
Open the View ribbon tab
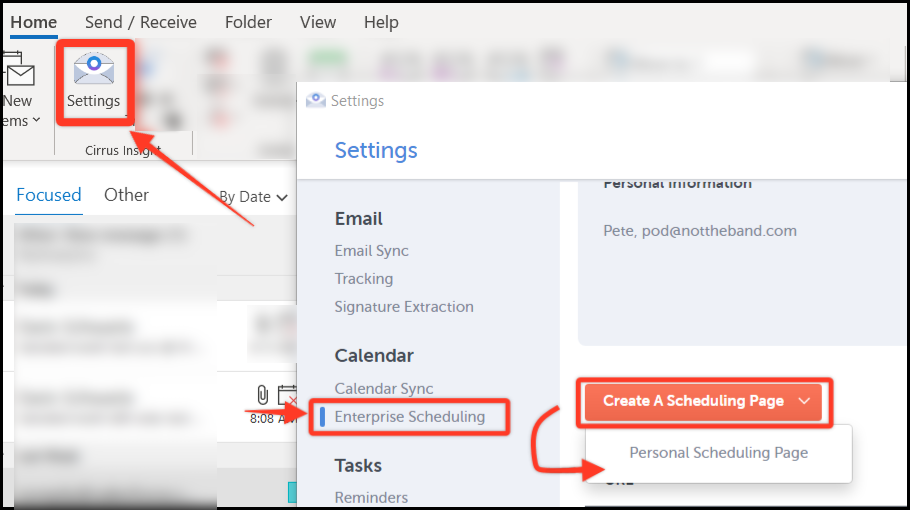click(x=317, y=22)
